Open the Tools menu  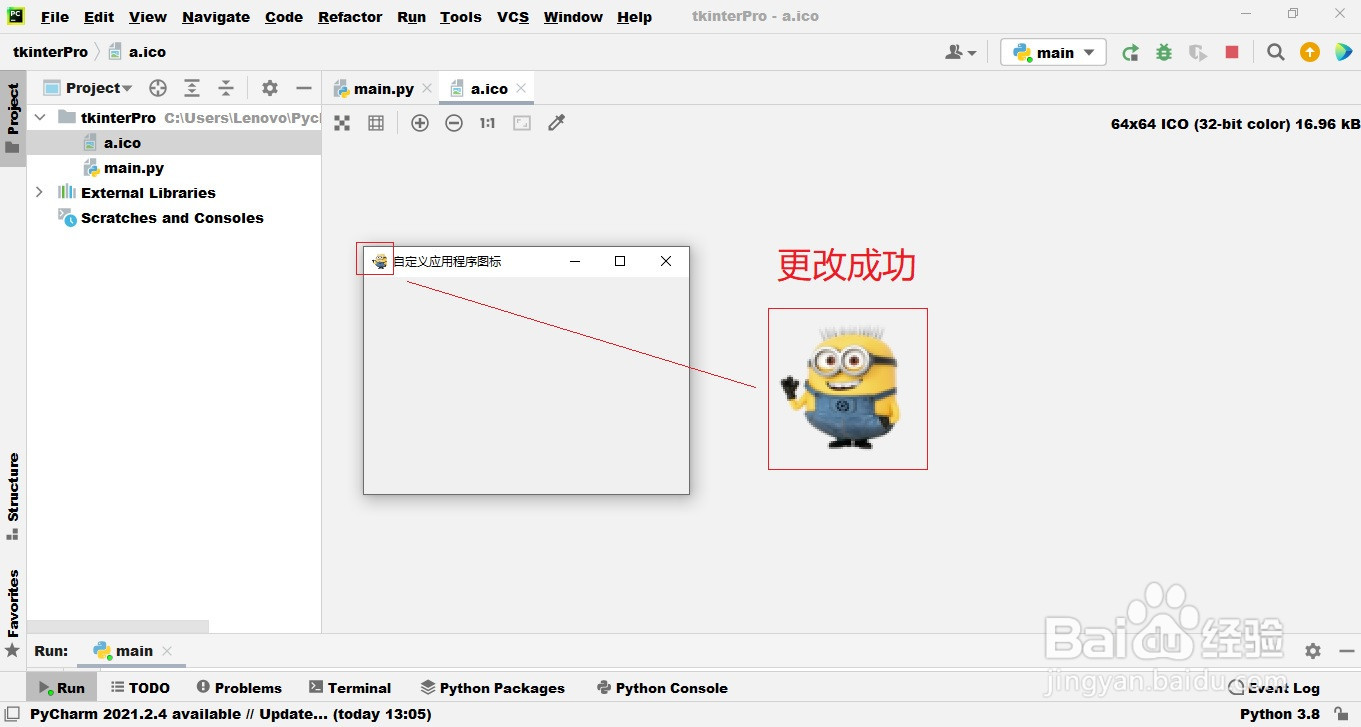(461, 17)
